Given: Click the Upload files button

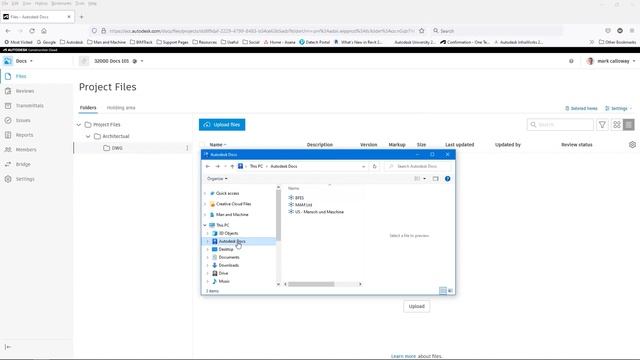Looking at the screenshot, I should pos(222,124).
